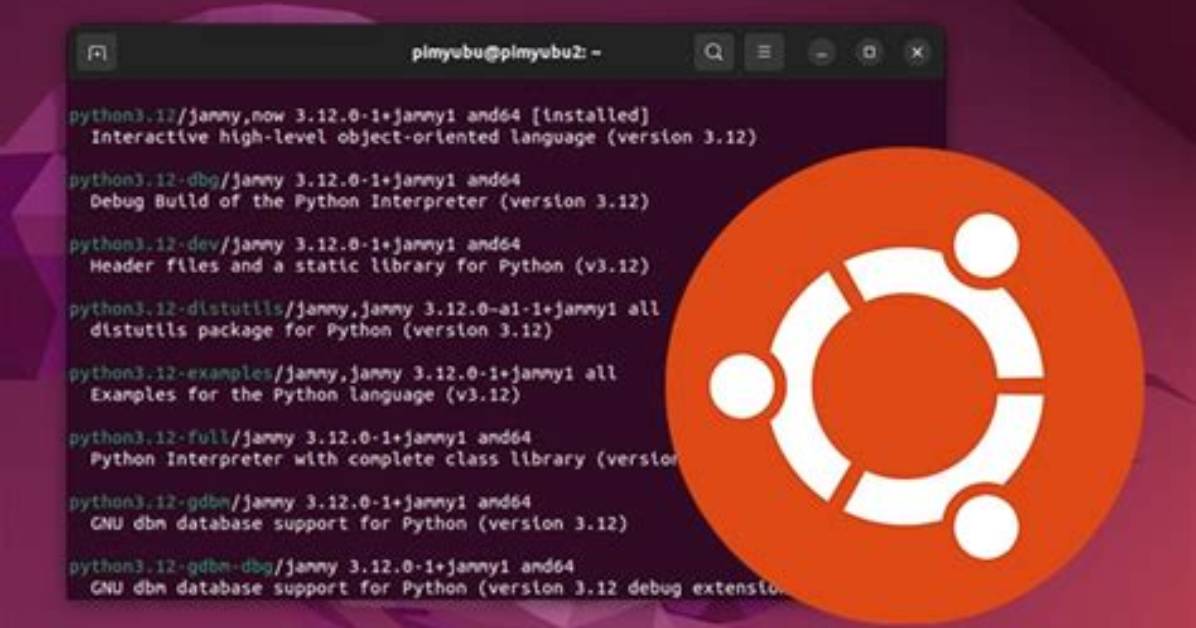1196x628 pixels.
Task: Select 'Python Interpreter with complete class library' line
Action: coord(384,459)
